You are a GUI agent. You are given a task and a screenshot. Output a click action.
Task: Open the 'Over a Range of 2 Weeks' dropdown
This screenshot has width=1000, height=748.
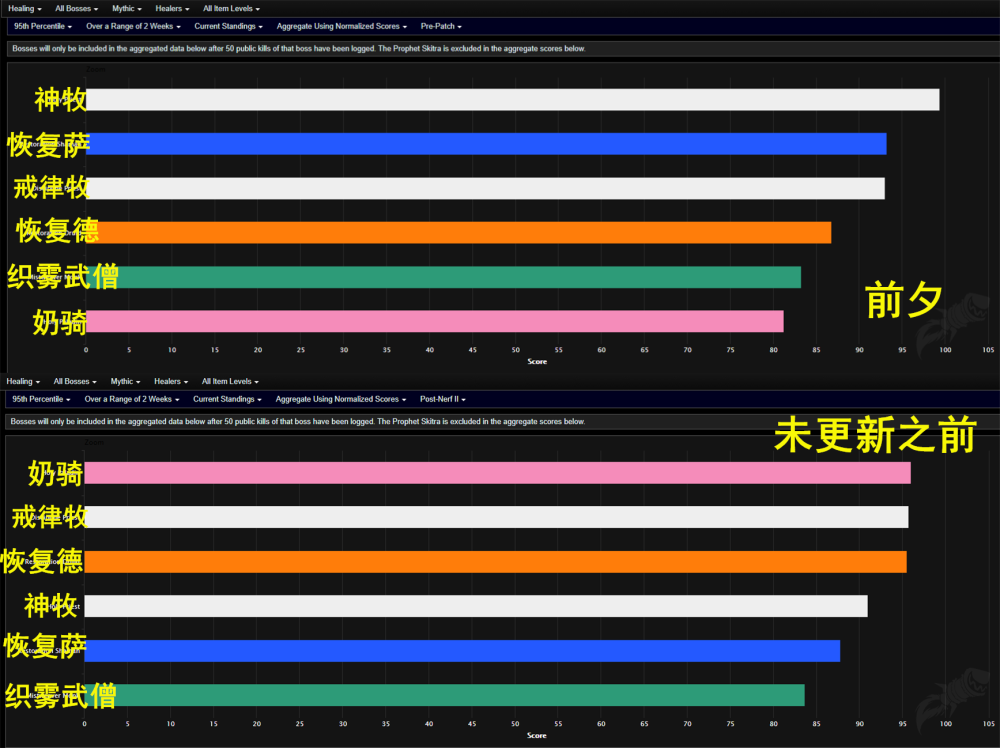[133, 26]
